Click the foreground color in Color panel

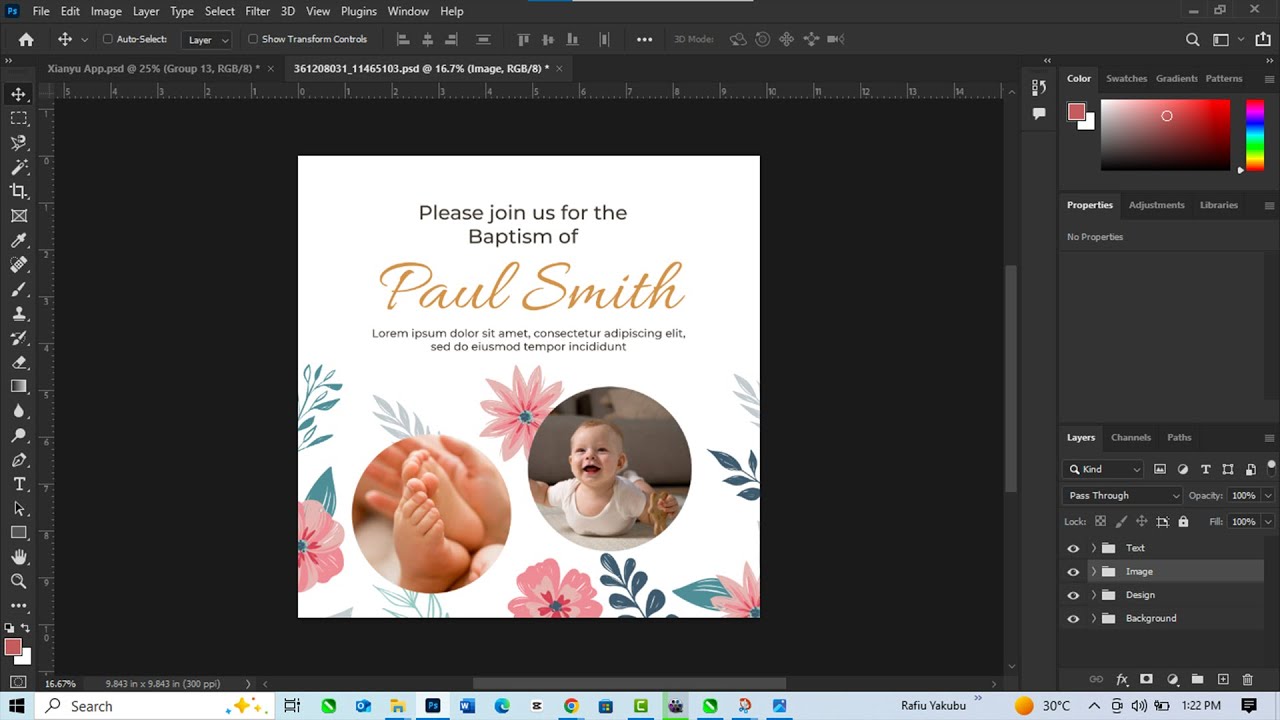1076,112
